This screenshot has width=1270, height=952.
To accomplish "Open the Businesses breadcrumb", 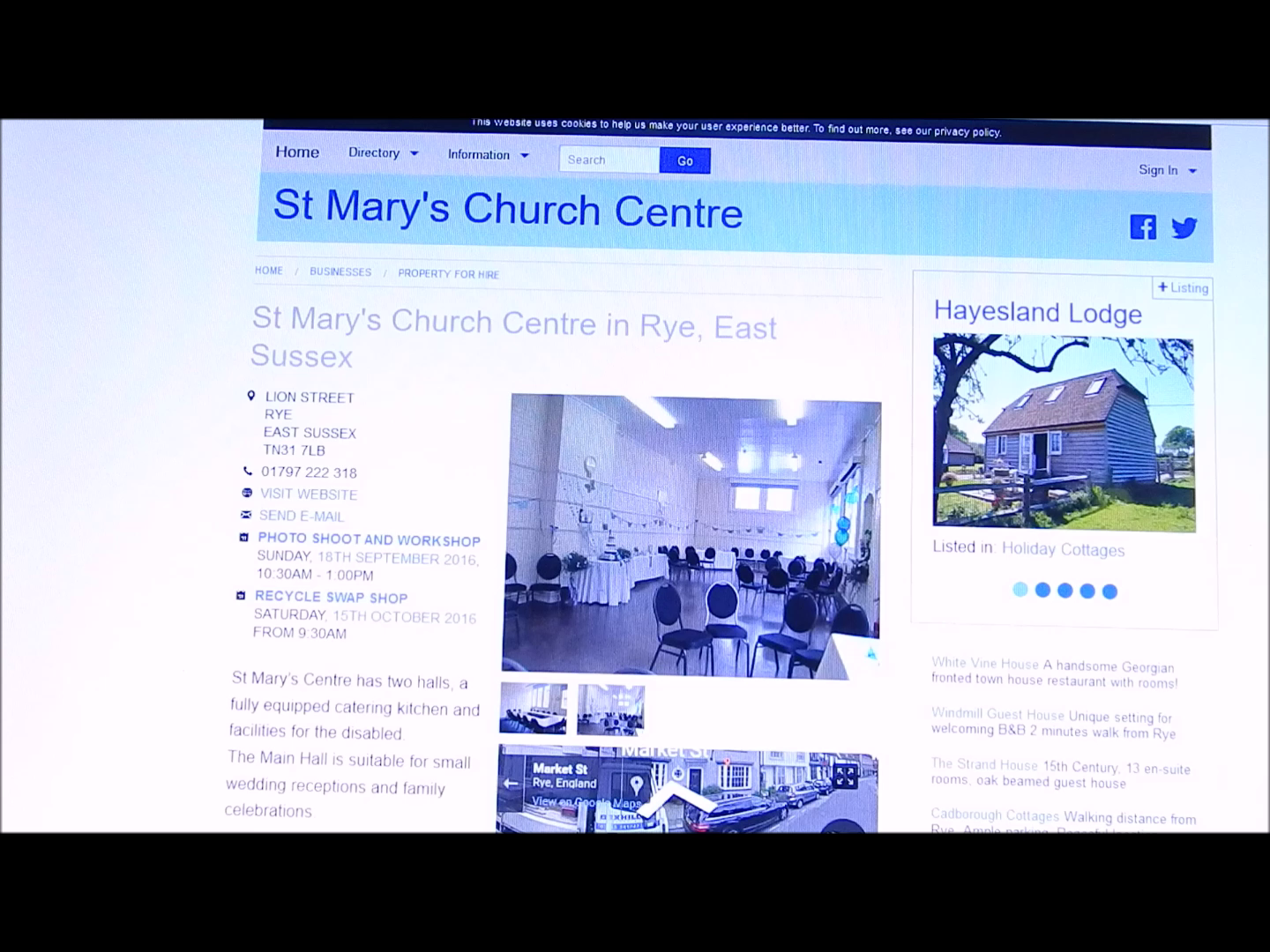I will point(340,272).
